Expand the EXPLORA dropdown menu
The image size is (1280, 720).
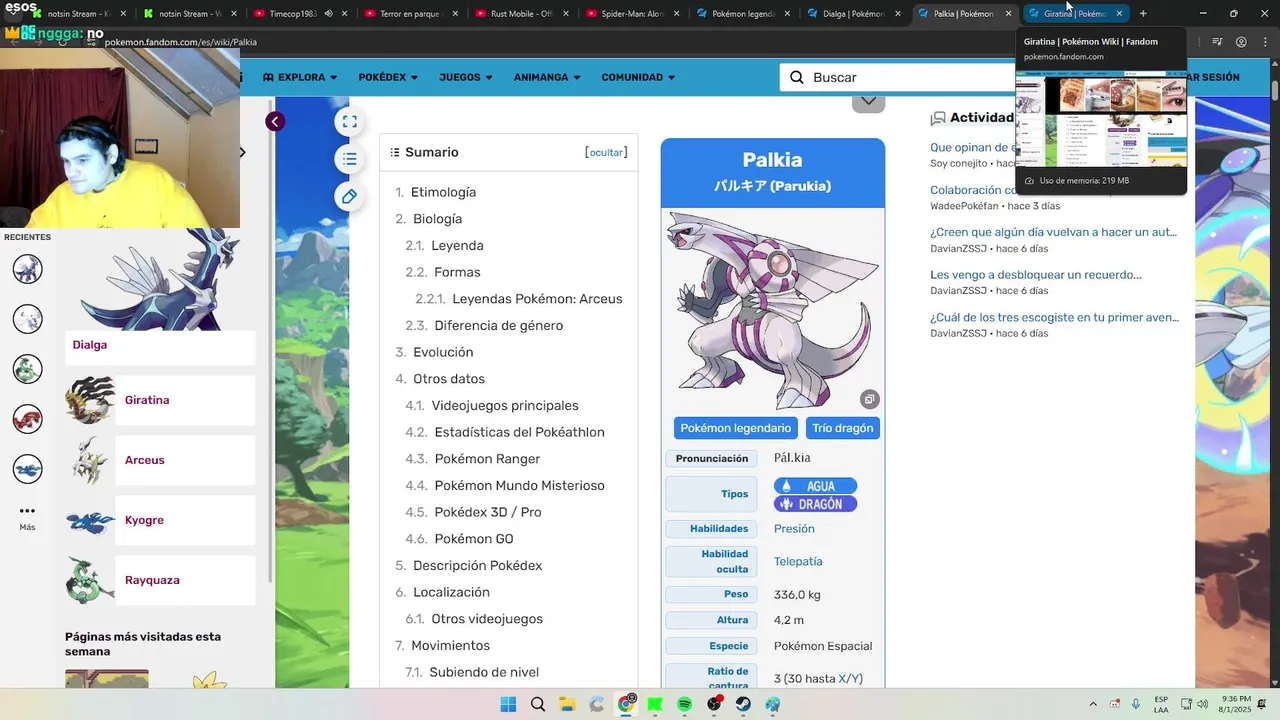tap(300, 77)
